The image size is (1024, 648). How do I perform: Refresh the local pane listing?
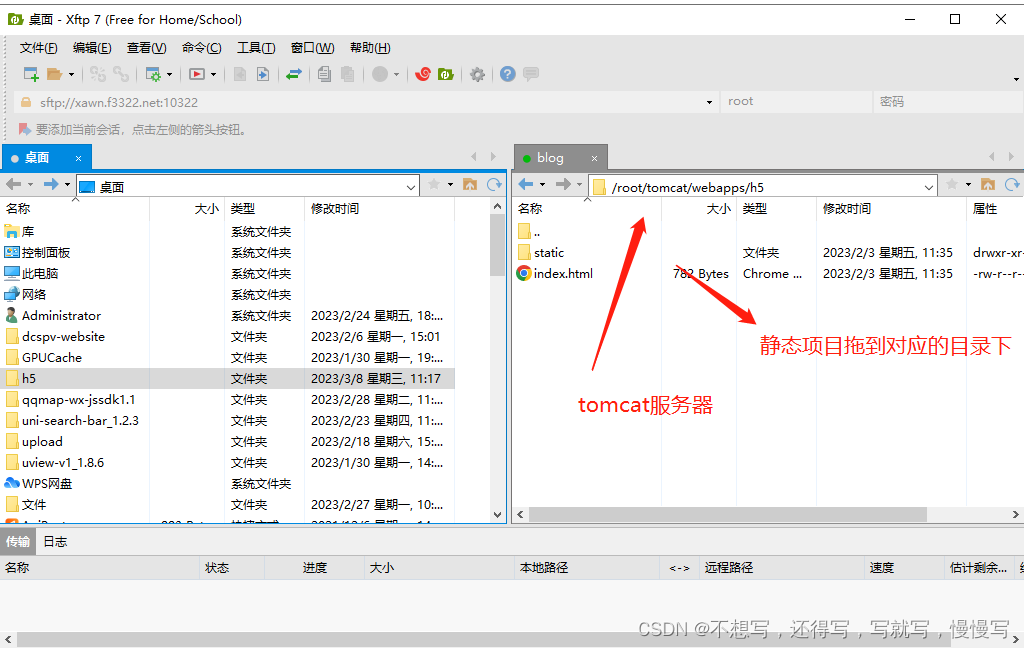(x=494, y=185)
